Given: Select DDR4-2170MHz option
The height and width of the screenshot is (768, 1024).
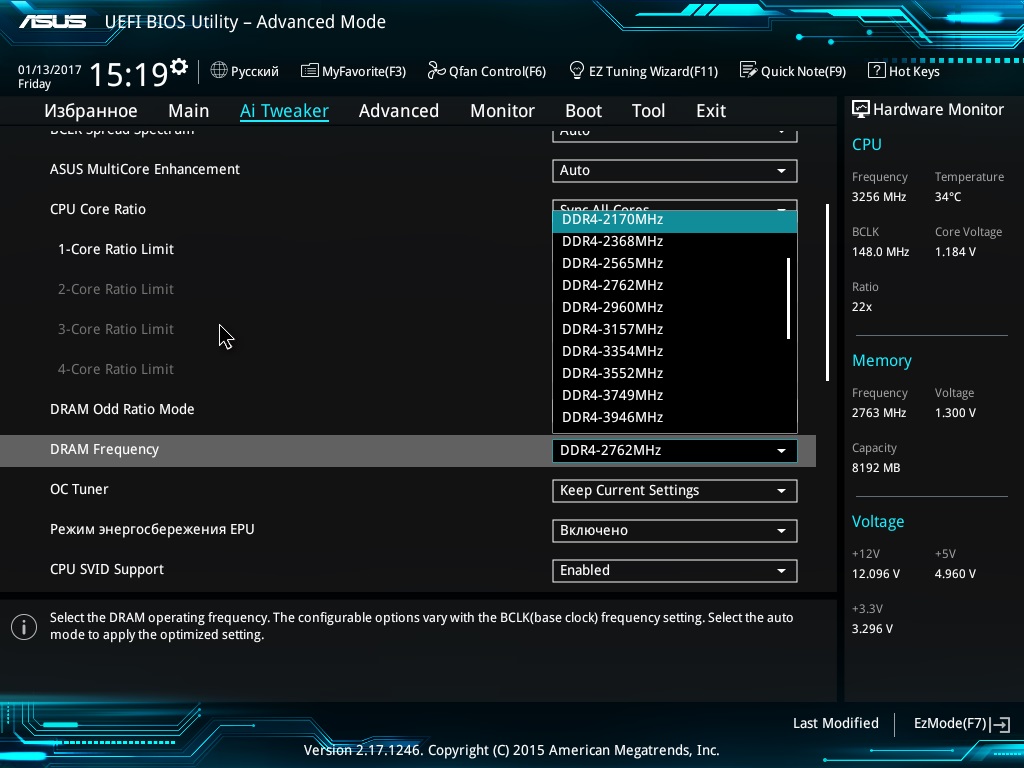Looking at the screenshot, I should (x=675, y=220).
